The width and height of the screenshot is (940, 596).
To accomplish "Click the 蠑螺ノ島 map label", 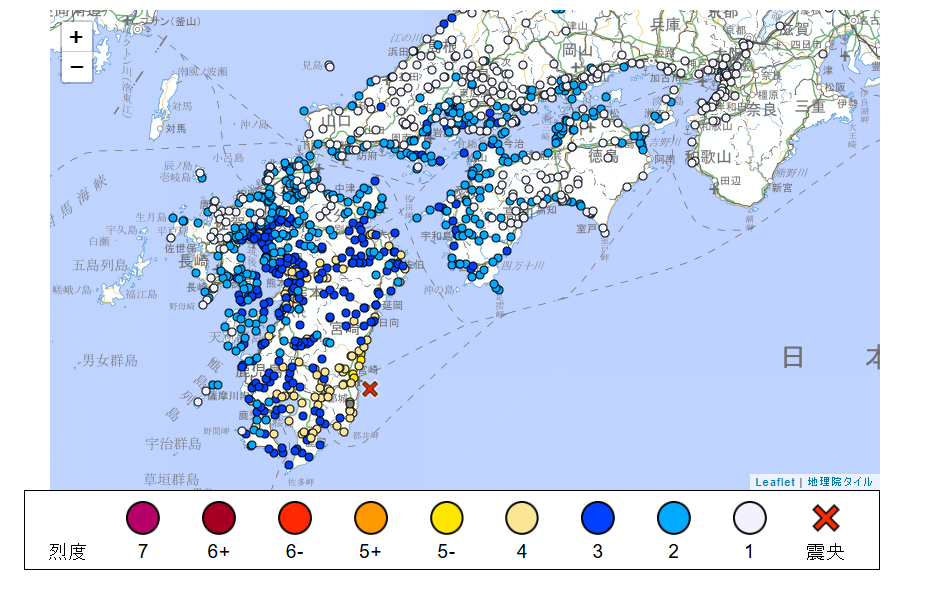I will click(x=72, y=290).
